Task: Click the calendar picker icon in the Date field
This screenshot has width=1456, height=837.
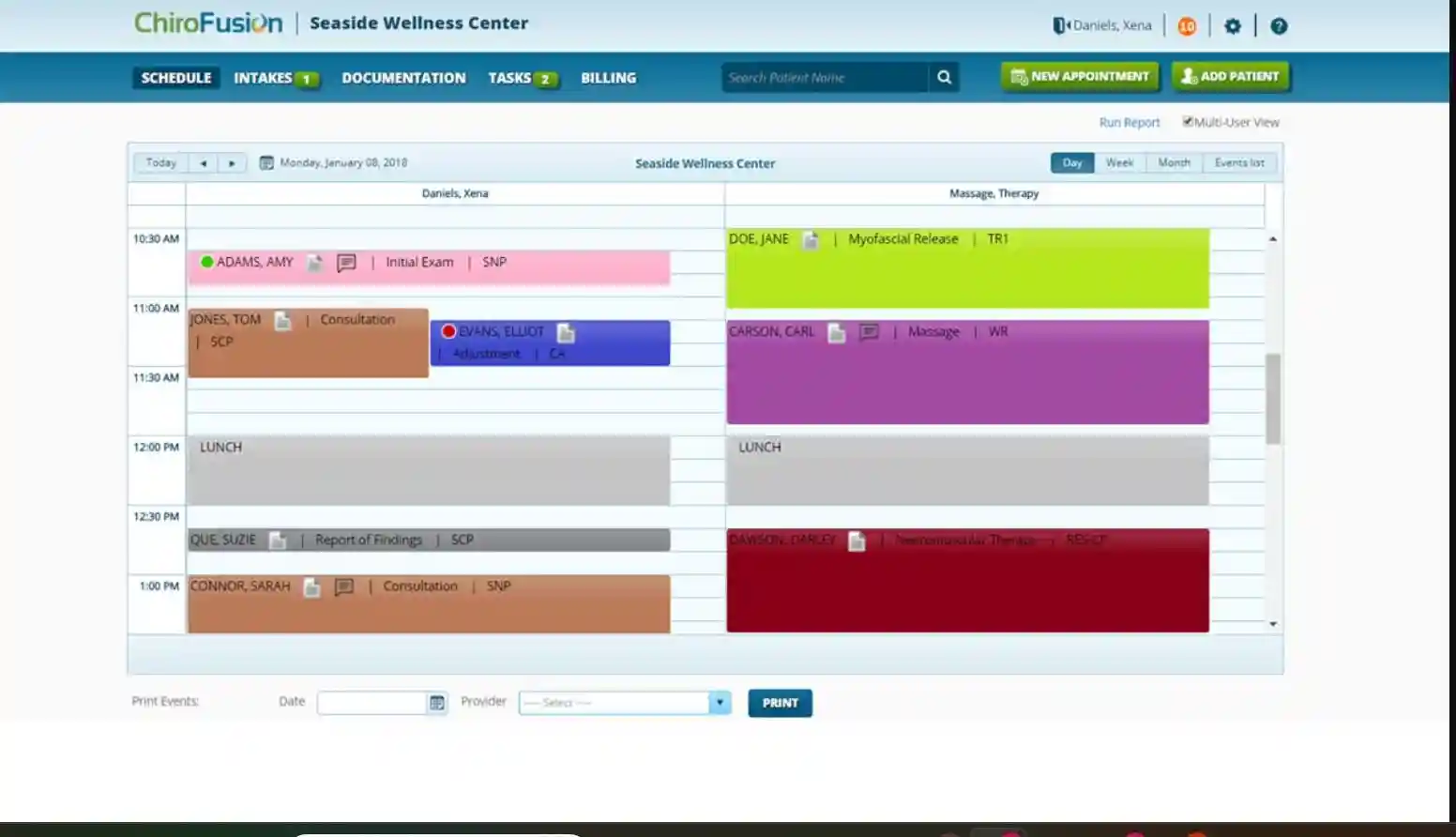Action: click(x=435, y=702)
